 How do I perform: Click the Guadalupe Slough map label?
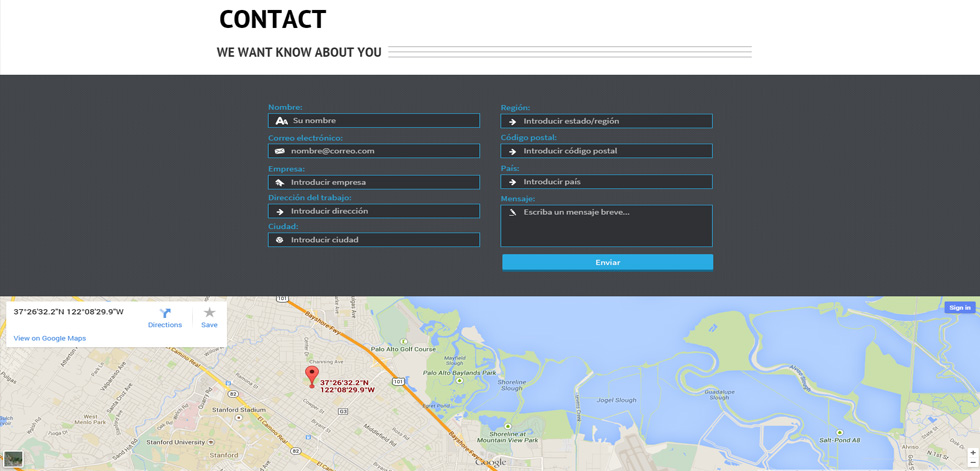pyautogui.click(x=719, y=394)
